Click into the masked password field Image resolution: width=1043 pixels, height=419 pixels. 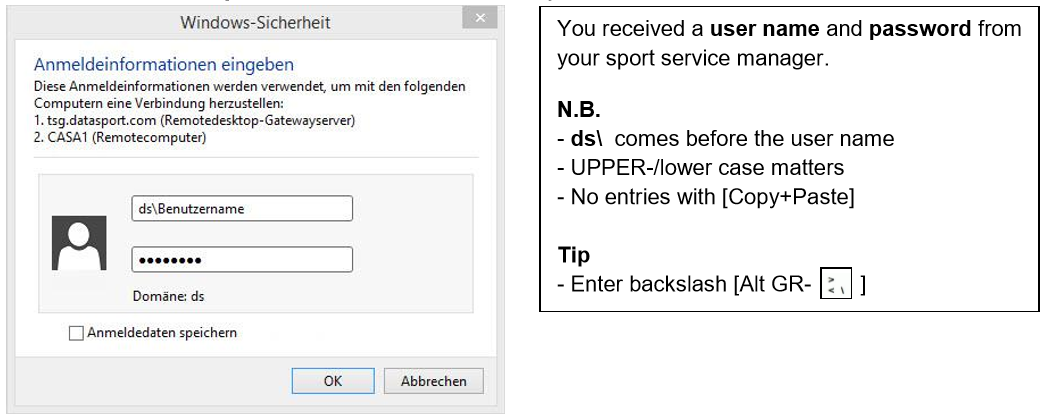tap(242, 260)
